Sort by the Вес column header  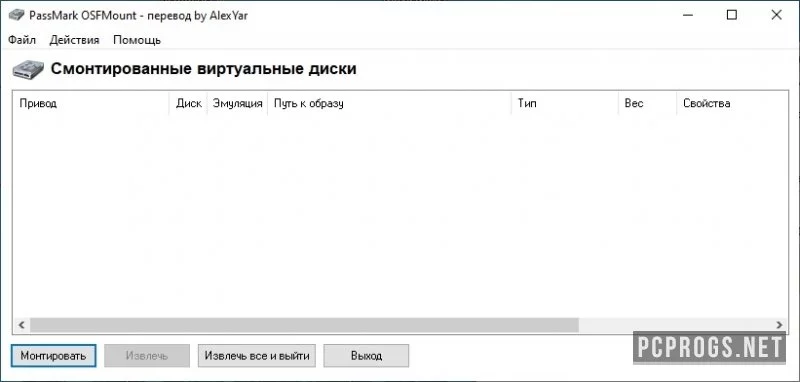647,104
